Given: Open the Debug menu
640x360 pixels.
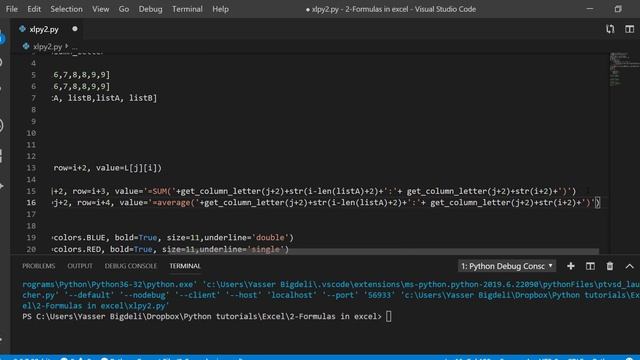Looking at the screenshot, I should (150, 9).
